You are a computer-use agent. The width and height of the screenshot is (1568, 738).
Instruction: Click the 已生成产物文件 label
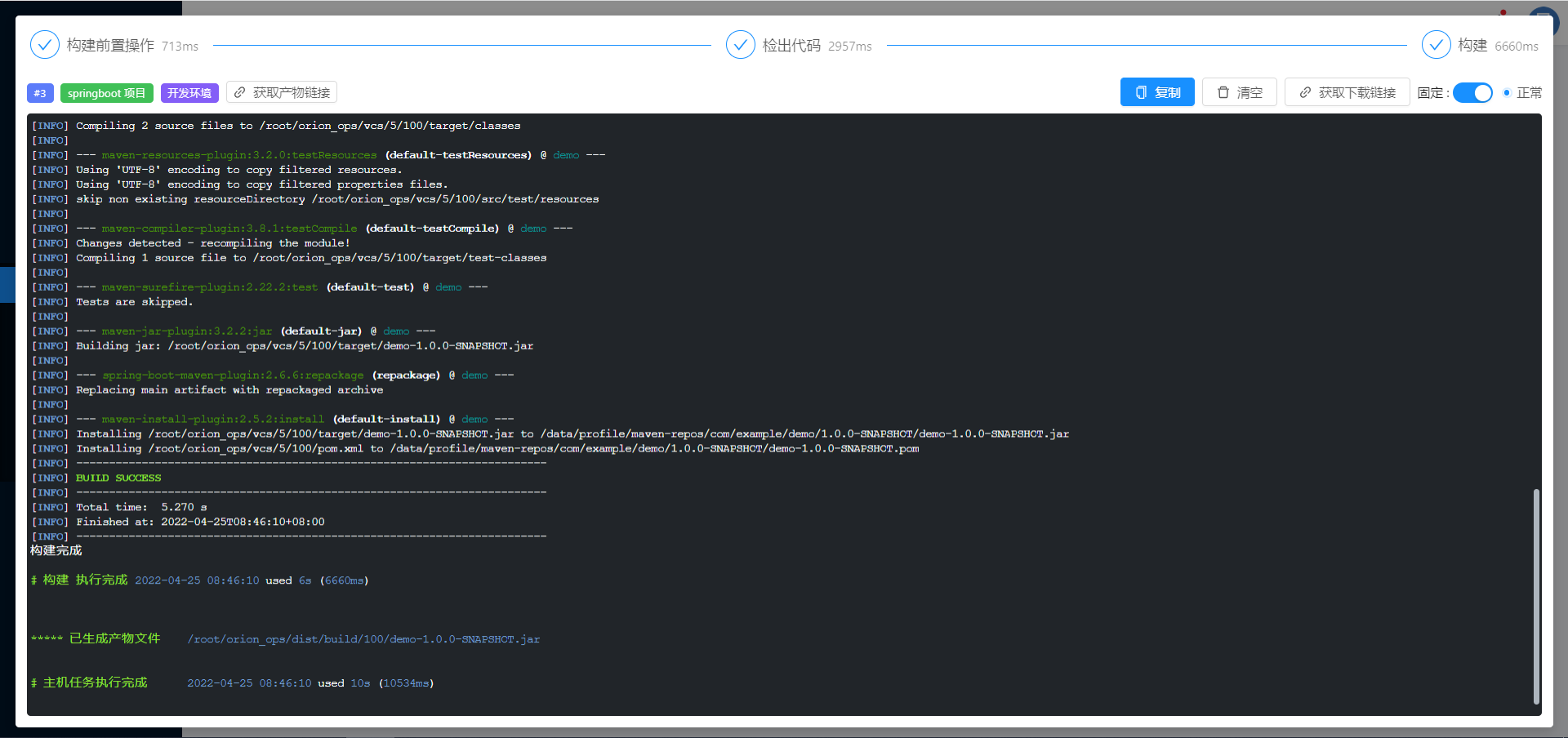tap(114, 638)
